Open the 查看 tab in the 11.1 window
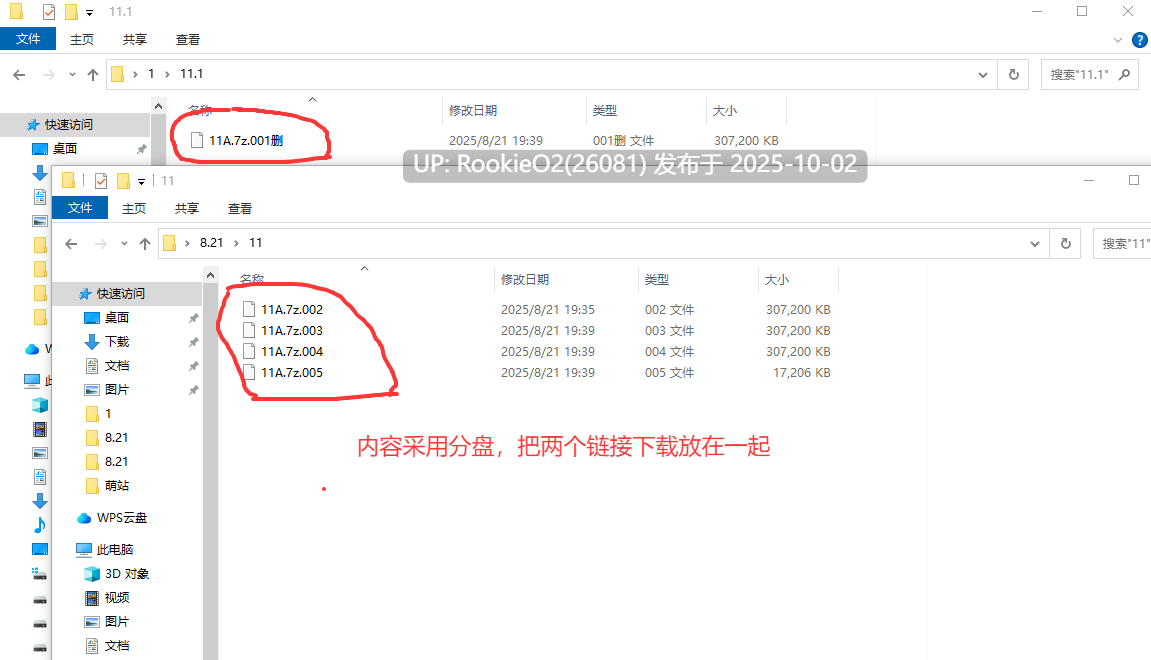 click(x=187, y=40)
